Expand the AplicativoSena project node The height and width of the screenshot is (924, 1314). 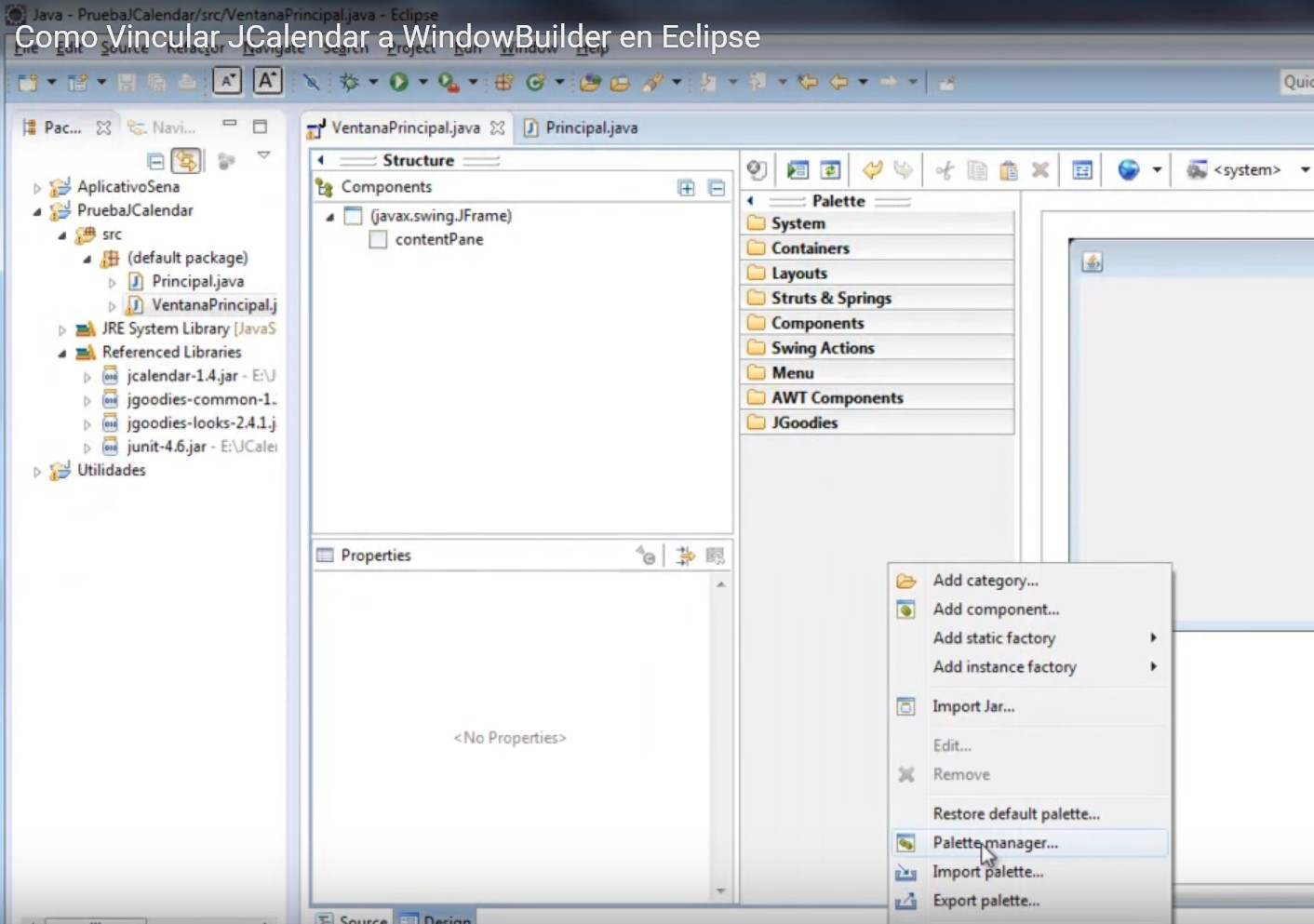coord(37,188)
